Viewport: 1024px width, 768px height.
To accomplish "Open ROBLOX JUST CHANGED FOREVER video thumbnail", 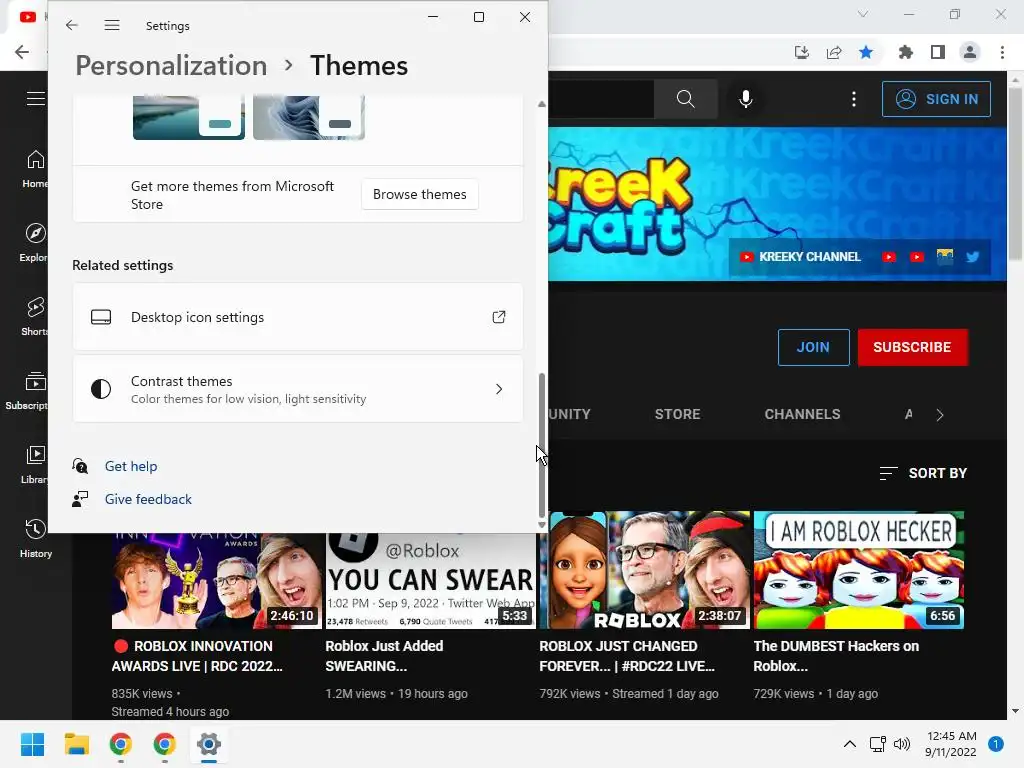I will click(x=645, y=570).
